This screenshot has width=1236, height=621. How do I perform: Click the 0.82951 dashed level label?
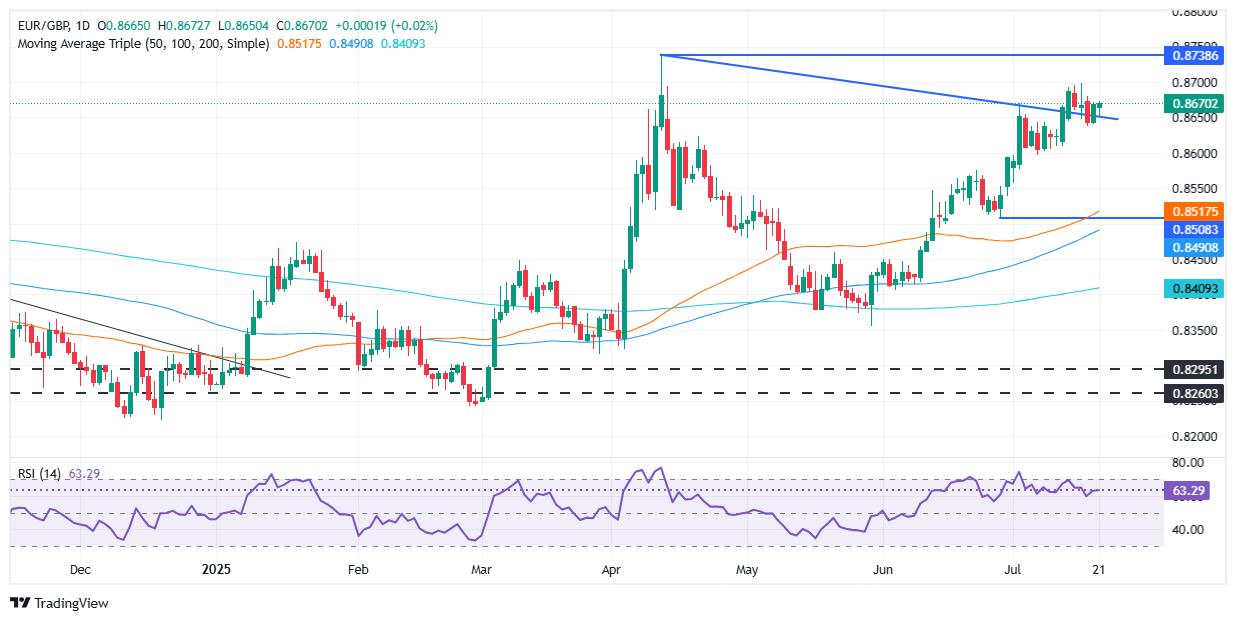coord(1193,369)
